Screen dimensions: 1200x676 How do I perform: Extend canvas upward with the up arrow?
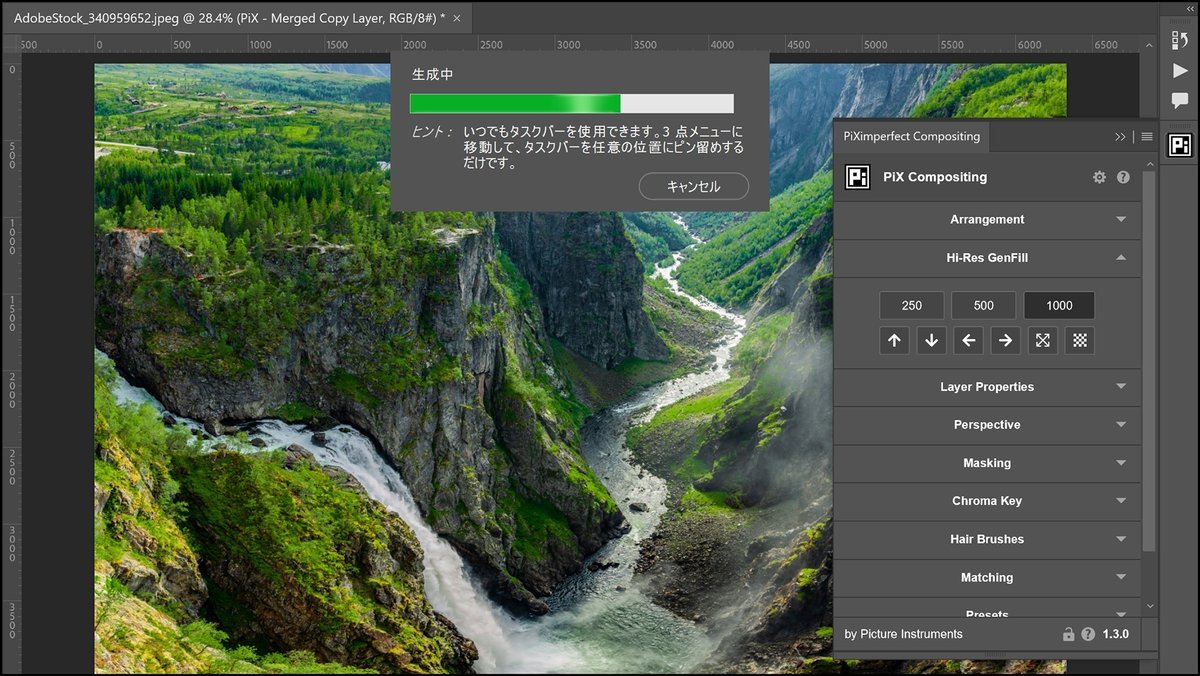coord(894,340)
